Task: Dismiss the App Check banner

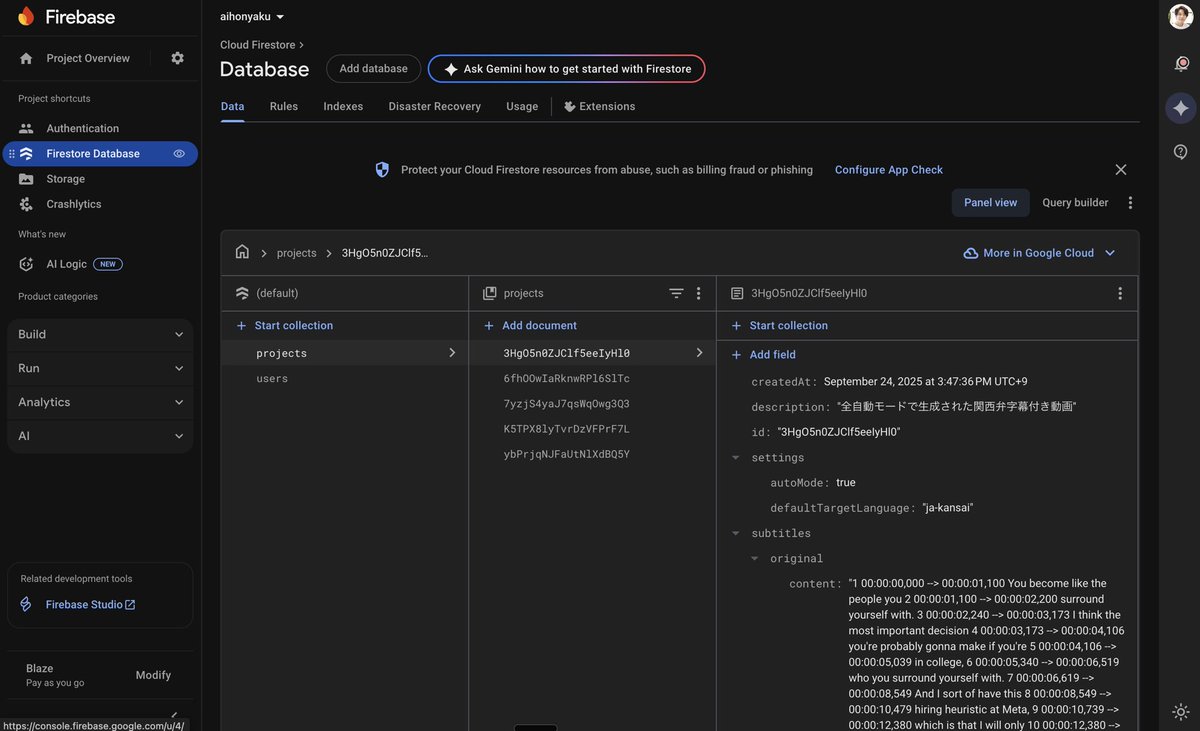Action: pyautogui.click(x=1121, y=170)
